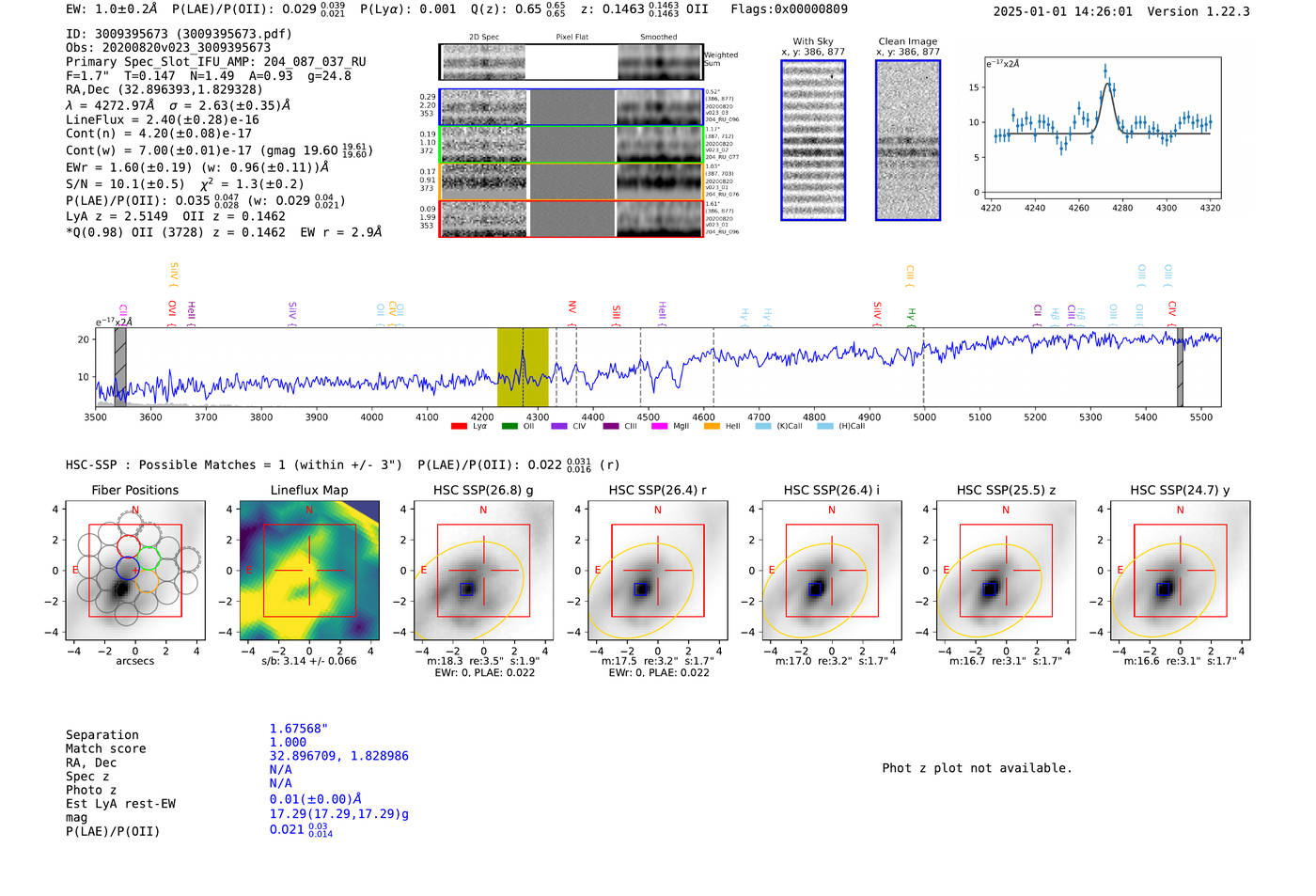The height and width of the screenshot is (896, 1316).
Task: Click the Separation value '1.67568"'
Action: [x=299, y=730]
